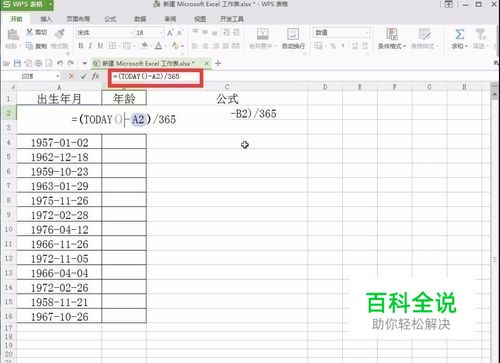Toggle Underline formatting

(100, 46)
